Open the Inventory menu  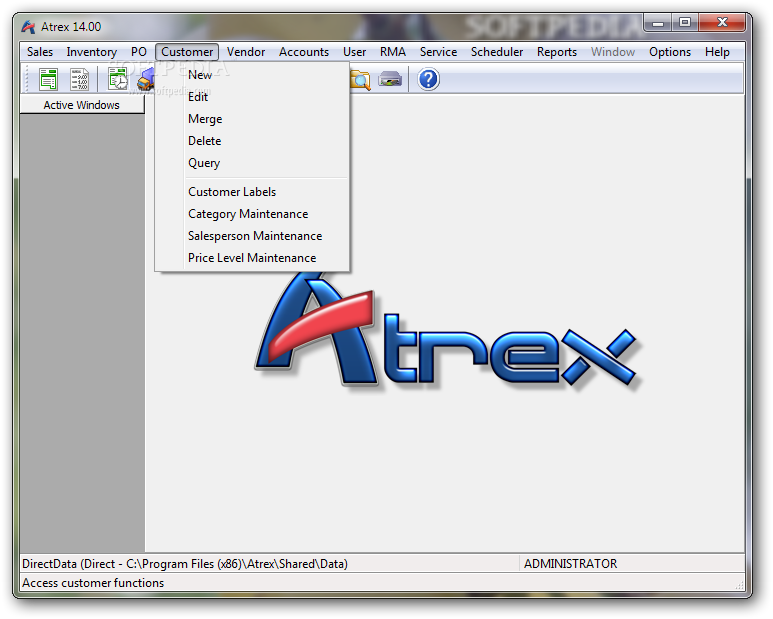click(92, 52)
